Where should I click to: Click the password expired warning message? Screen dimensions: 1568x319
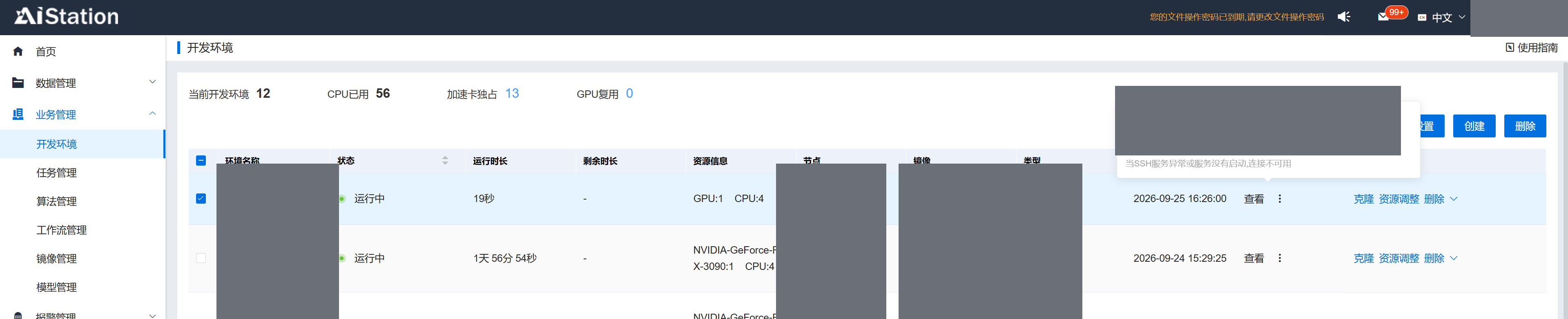(1236, 17)
